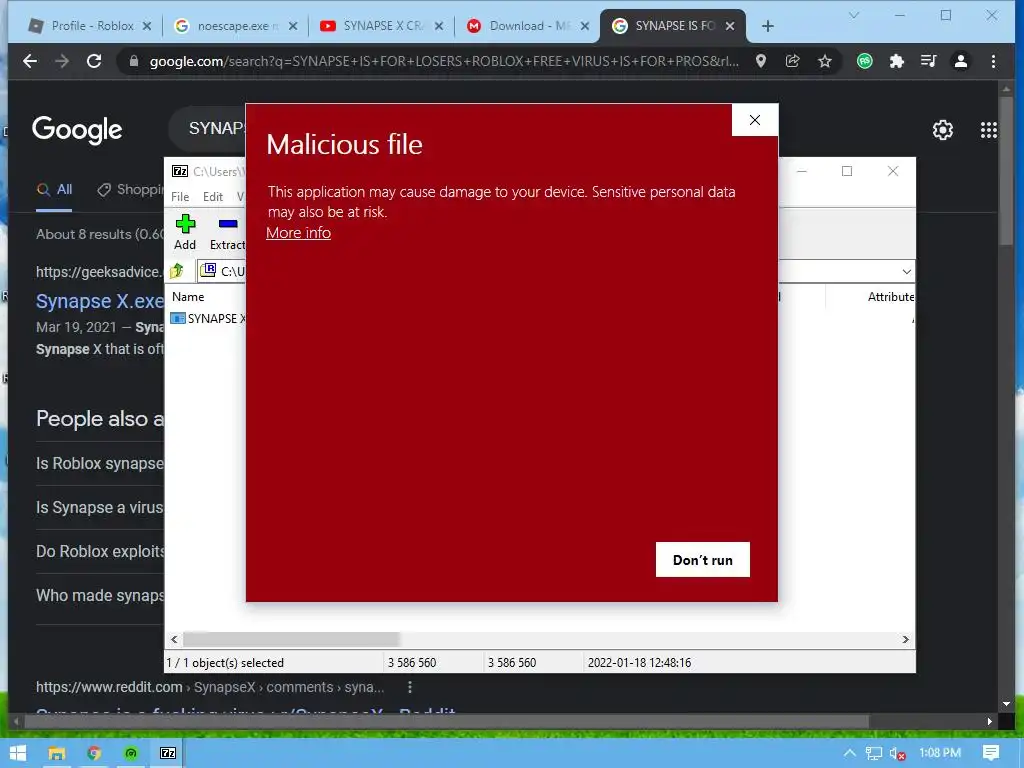
Task: Click the address bar URL
Action: click(x=444, y=61)
